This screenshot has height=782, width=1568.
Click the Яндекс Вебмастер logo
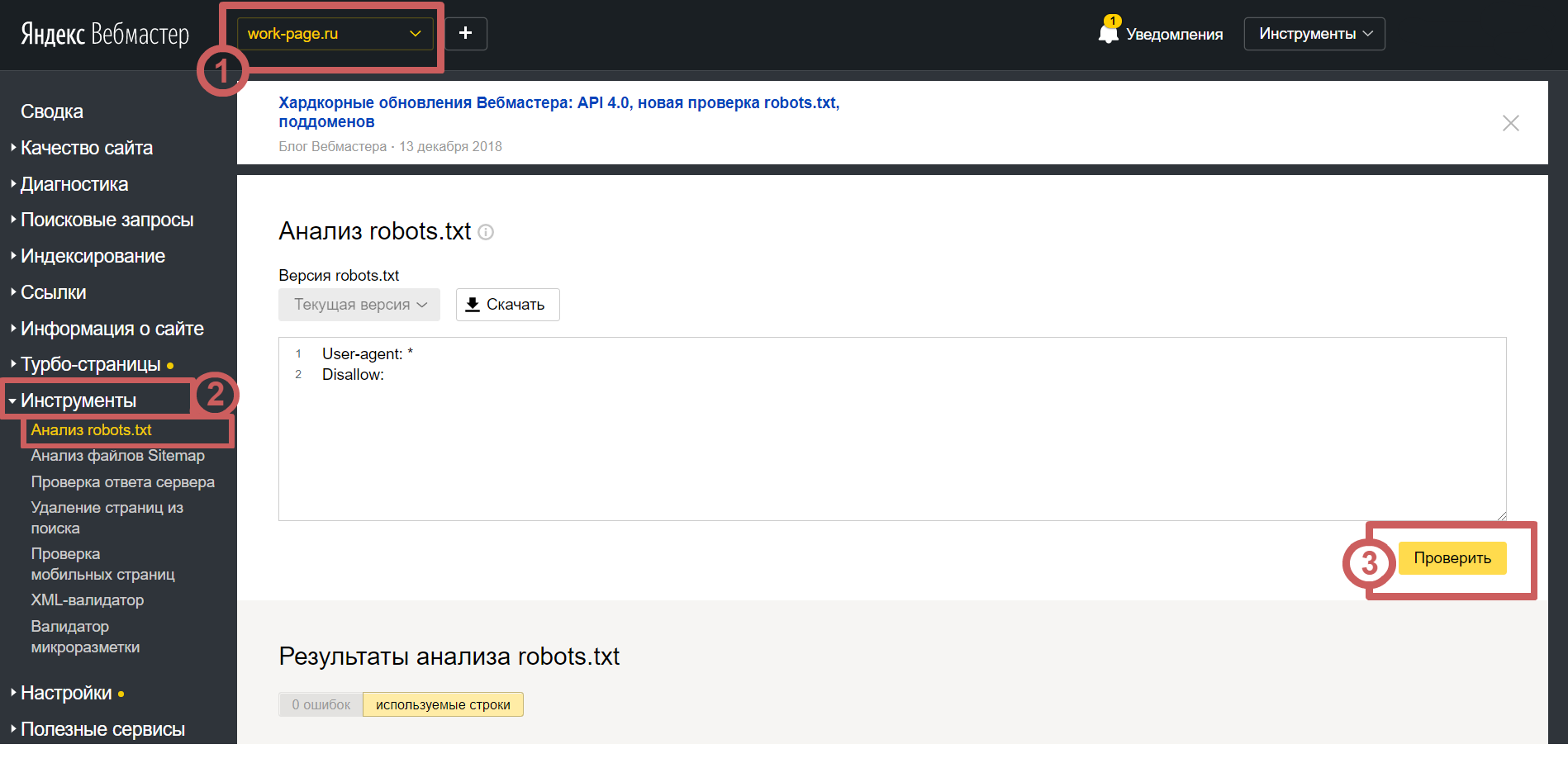(105, 34)
